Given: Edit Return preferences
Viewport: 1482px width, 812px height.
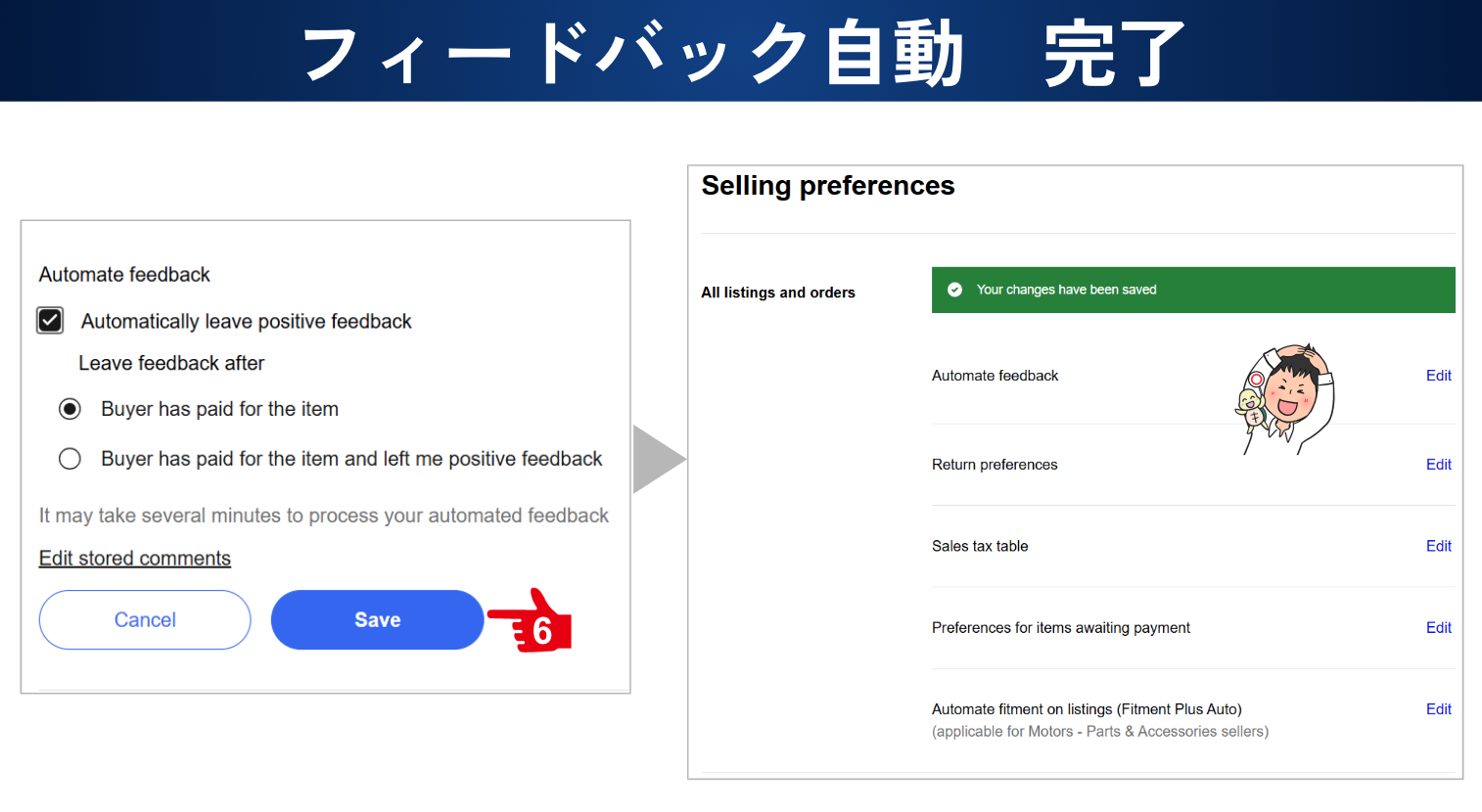Looking at the screenshot, I should pos(1438,465).
